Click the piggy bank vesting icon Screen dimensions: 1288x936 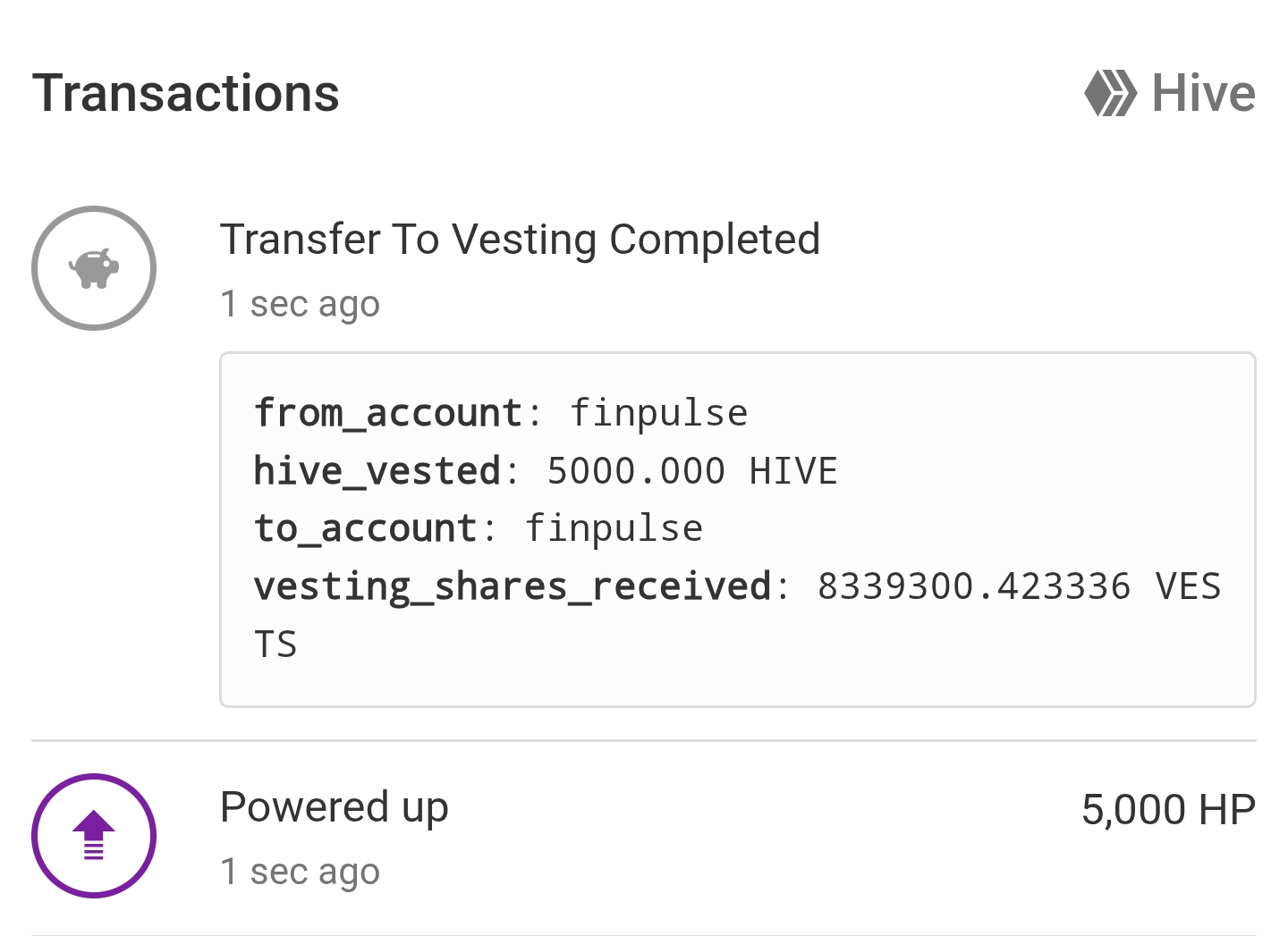(x=94, y=268)
